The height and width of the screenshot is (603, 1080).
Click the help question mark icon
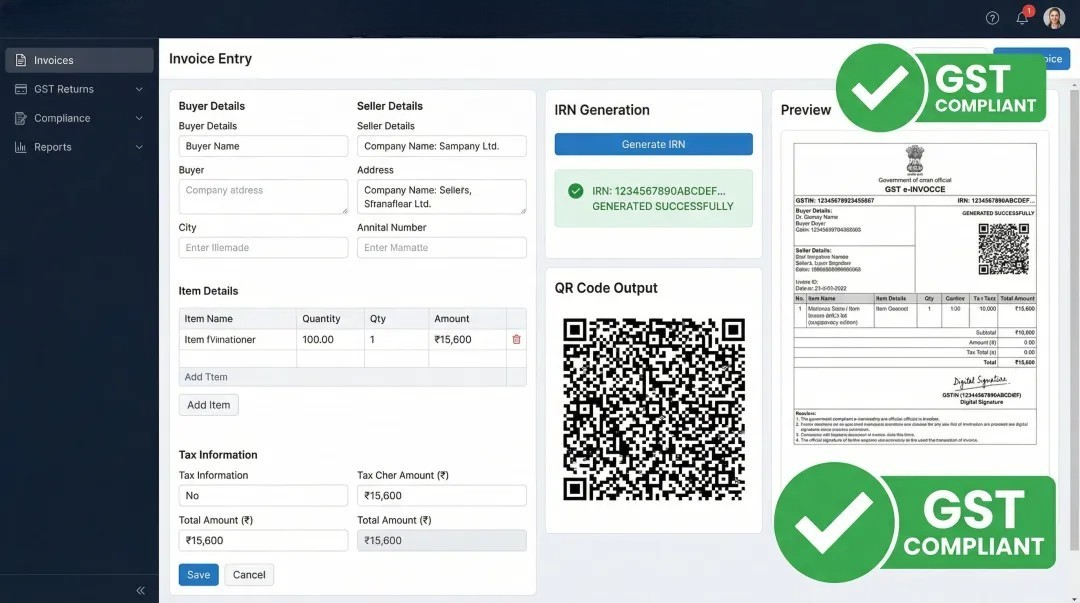(992, 18)
